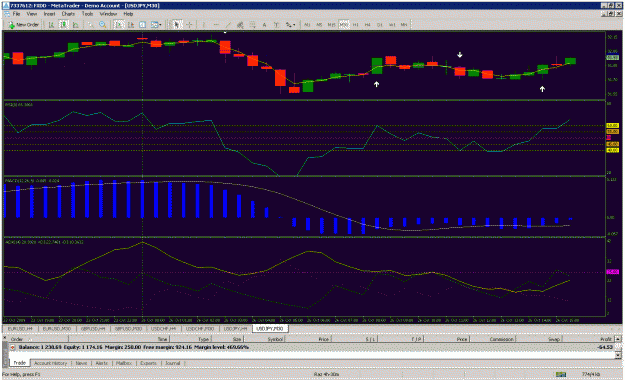
Task: Toggle chart shift icon
Action: click(130, 25)
